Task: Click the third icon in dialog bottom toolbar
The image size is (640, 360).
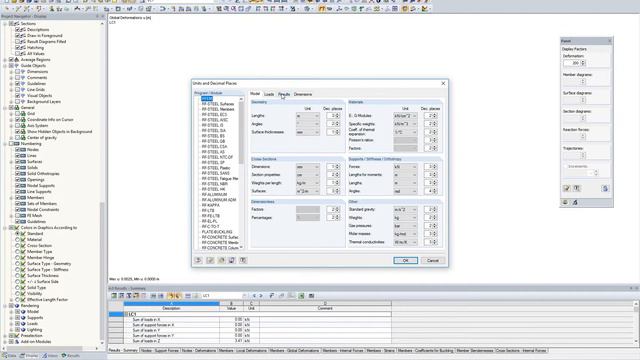Action: (x=221, y=260)
